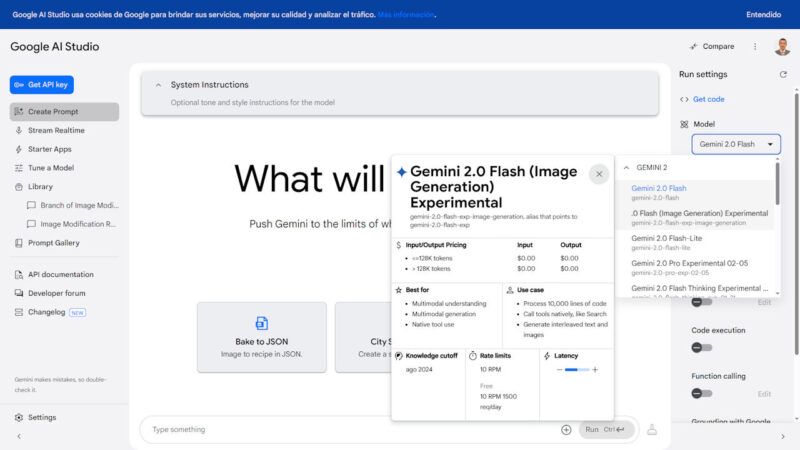The width and height of the screenshot is (800, 450).
Task: Click the Library icon
Action: [19, 187]
